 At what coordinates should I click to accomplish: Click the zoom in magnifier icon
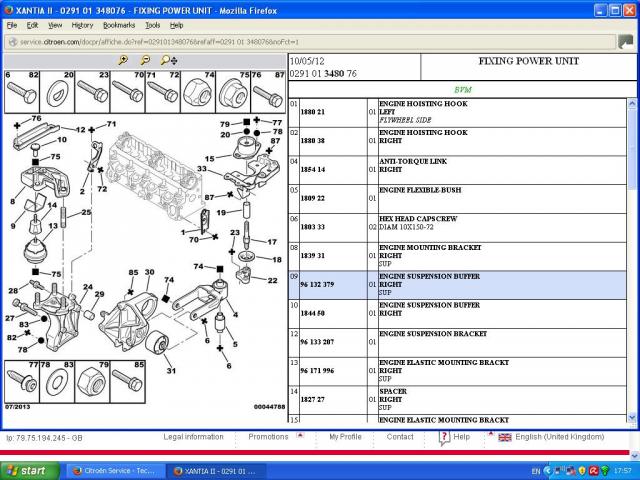point(123,61)
